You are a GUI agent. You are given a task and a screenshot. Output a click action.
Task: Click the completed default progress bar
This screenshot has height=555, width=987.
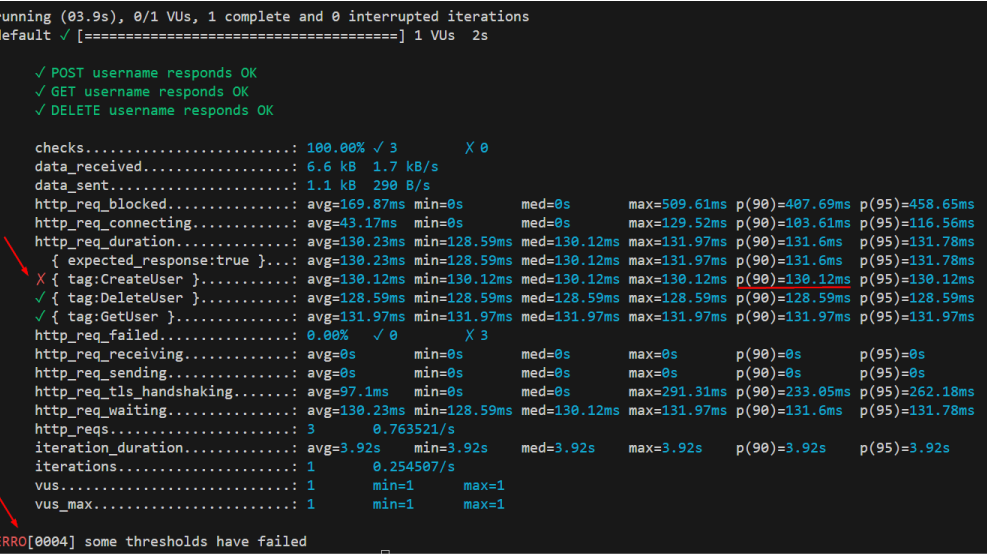pyautogui.click(x=240, y=36)
